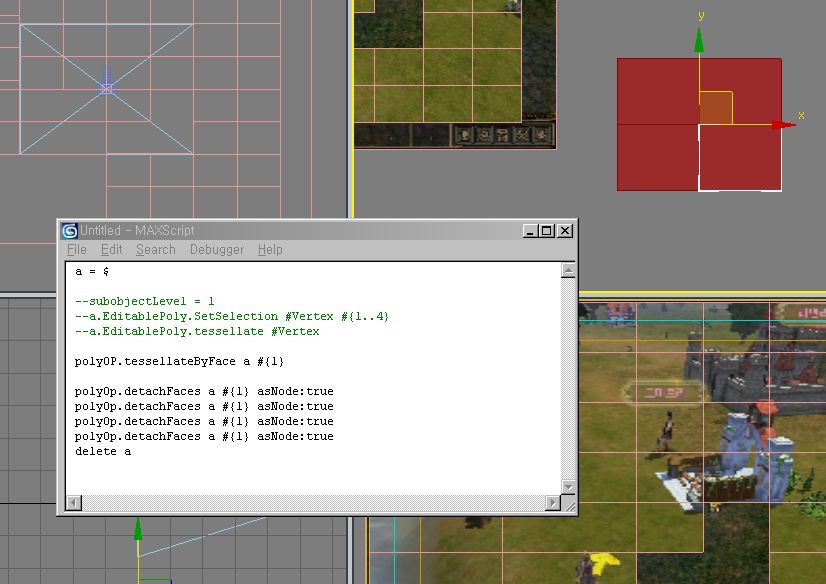Click the window resize grip corner
This screenshot has height=584, width=826.
(568, 504)
